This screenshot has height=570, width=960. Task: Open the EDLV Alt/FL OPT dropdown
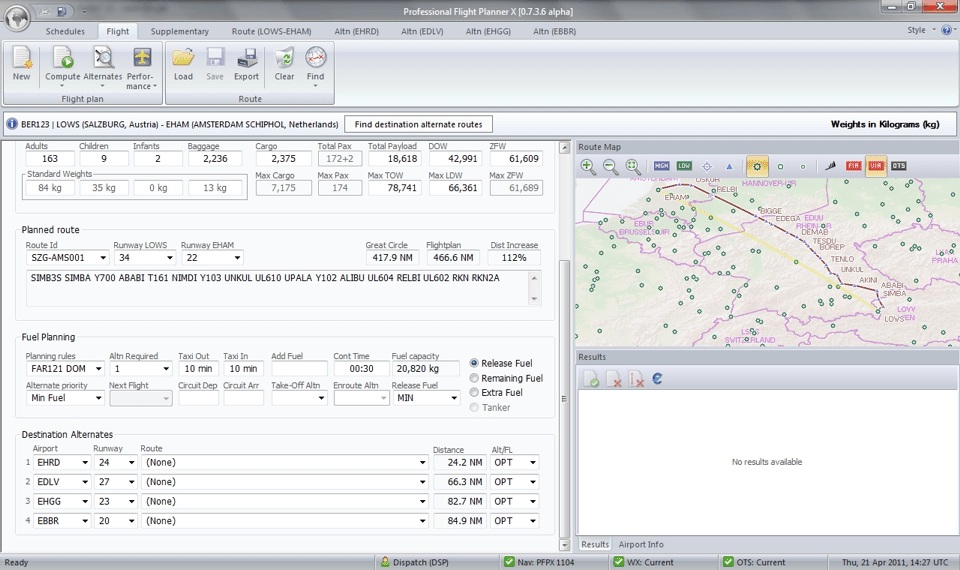point(533,482)
